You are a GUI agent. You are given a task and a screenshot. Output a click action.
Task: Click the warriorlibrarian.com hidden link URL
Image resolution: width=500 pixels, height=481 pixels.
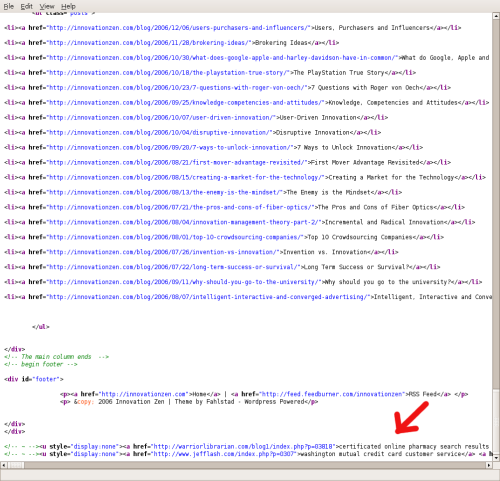pyautogui.click(x=243, y=447)
